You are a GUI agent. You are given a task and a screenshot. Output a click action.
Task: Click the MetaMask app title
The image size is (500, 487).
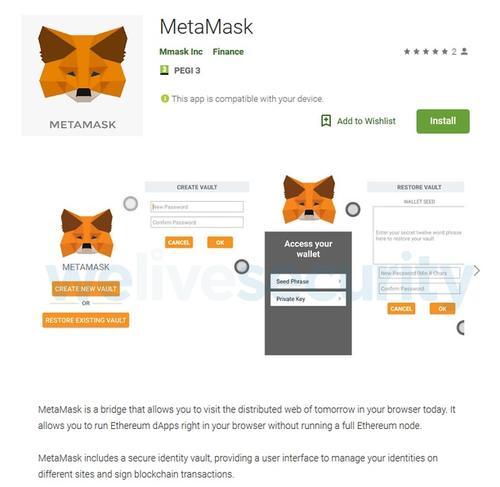coord(206,27)
